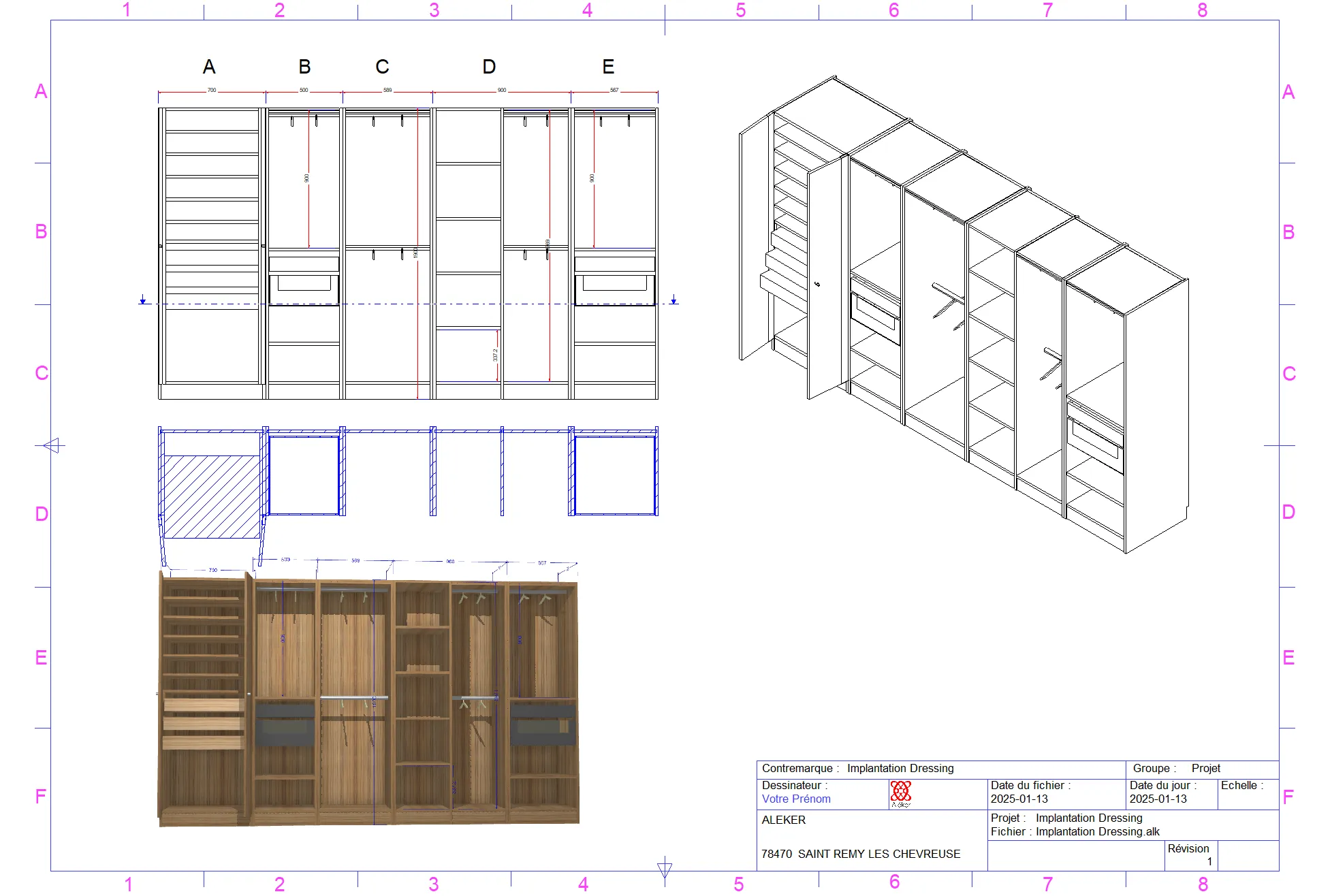Click the right blue section-cut arrow marker
Screen dimensions: 1332x896
pos(673,300)
